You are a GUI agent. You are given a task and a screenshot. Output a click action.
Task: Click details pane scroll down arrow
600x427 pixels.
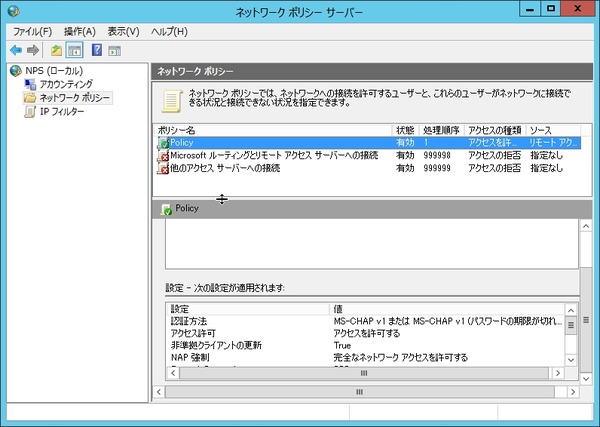586,379
